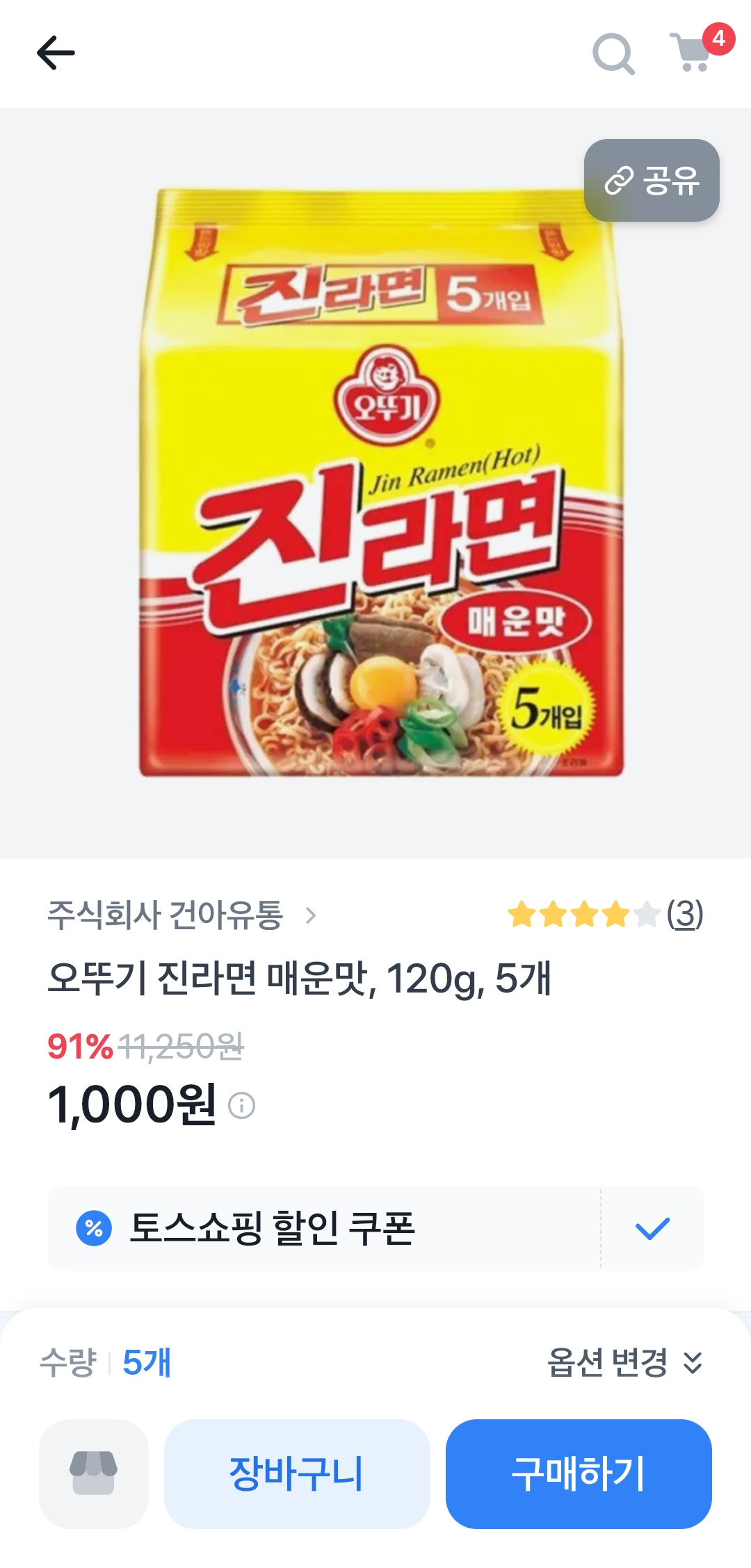Expand the 옵션 변경 dropdown
The width and height of the screenshot is (751, 1568).
coord(625,1362)
